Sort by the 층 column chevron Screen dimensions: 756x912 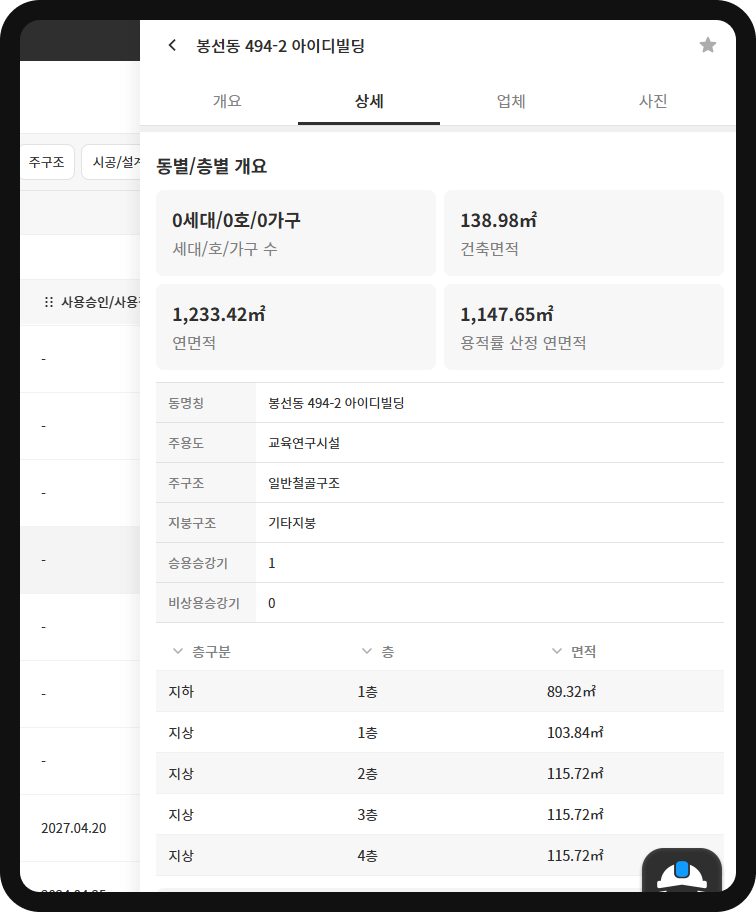(367, 651)
